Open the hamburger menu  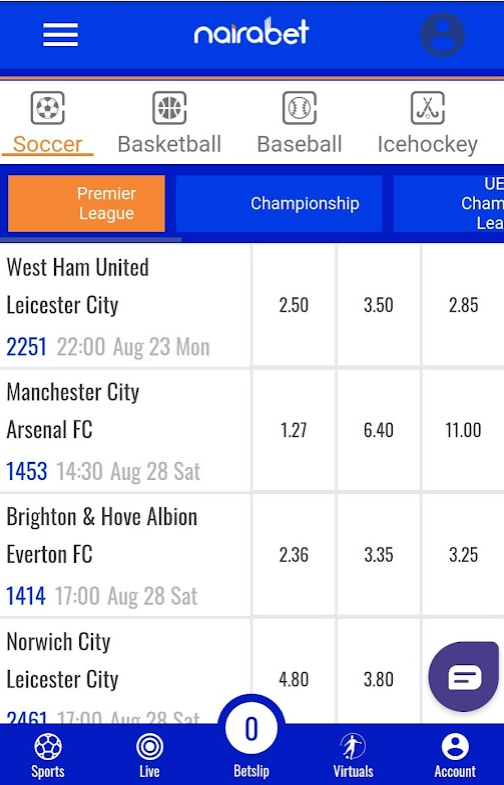[60, 35]
